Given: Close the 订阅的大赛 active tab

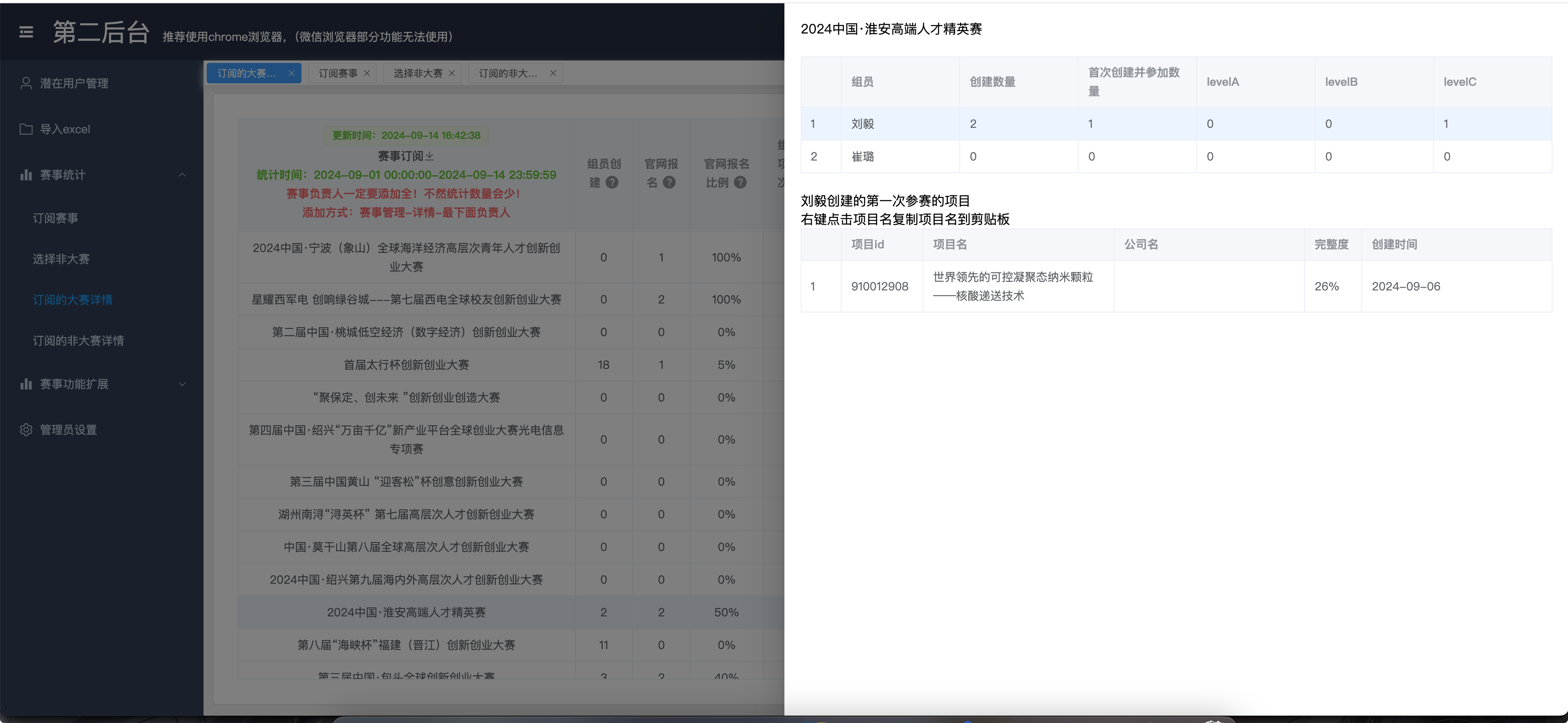Looking at the screenshot, I should point(292,73).
